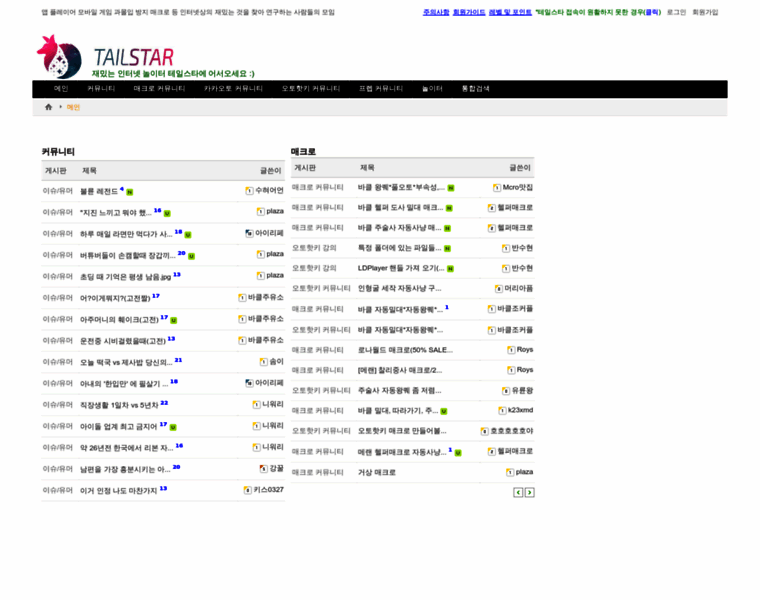The image size is (760, 600).
Task: Open the 놀이터 navigation menu item
Action: click(x=432, y=89)
